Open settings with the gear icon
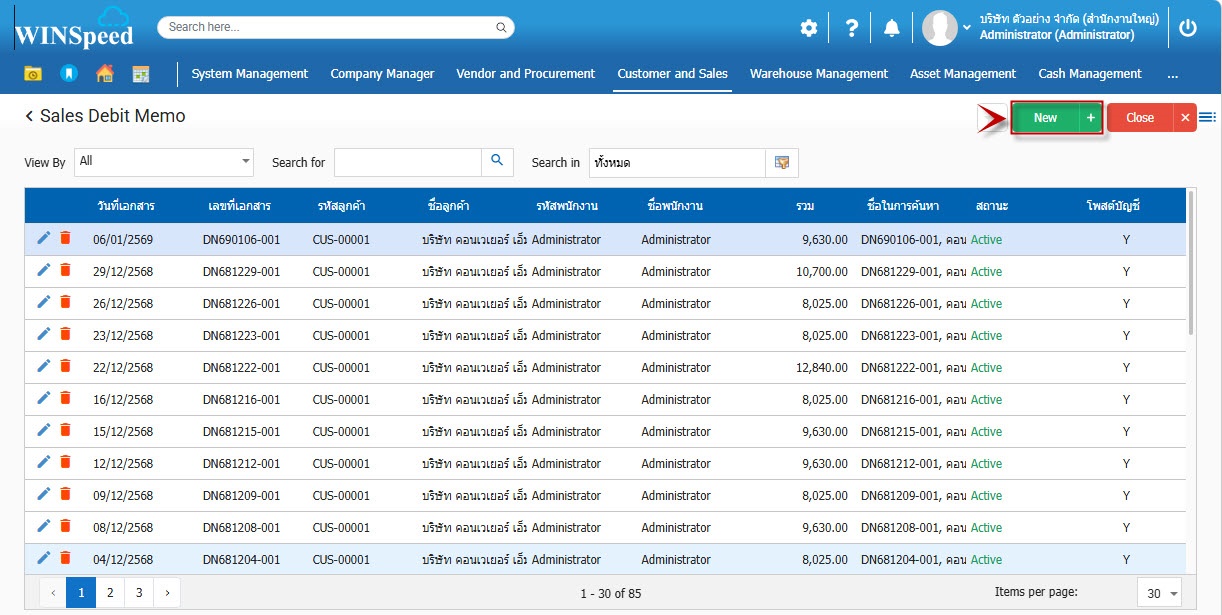The height and width of the screenshot is (615, 1222). (809, 28)
